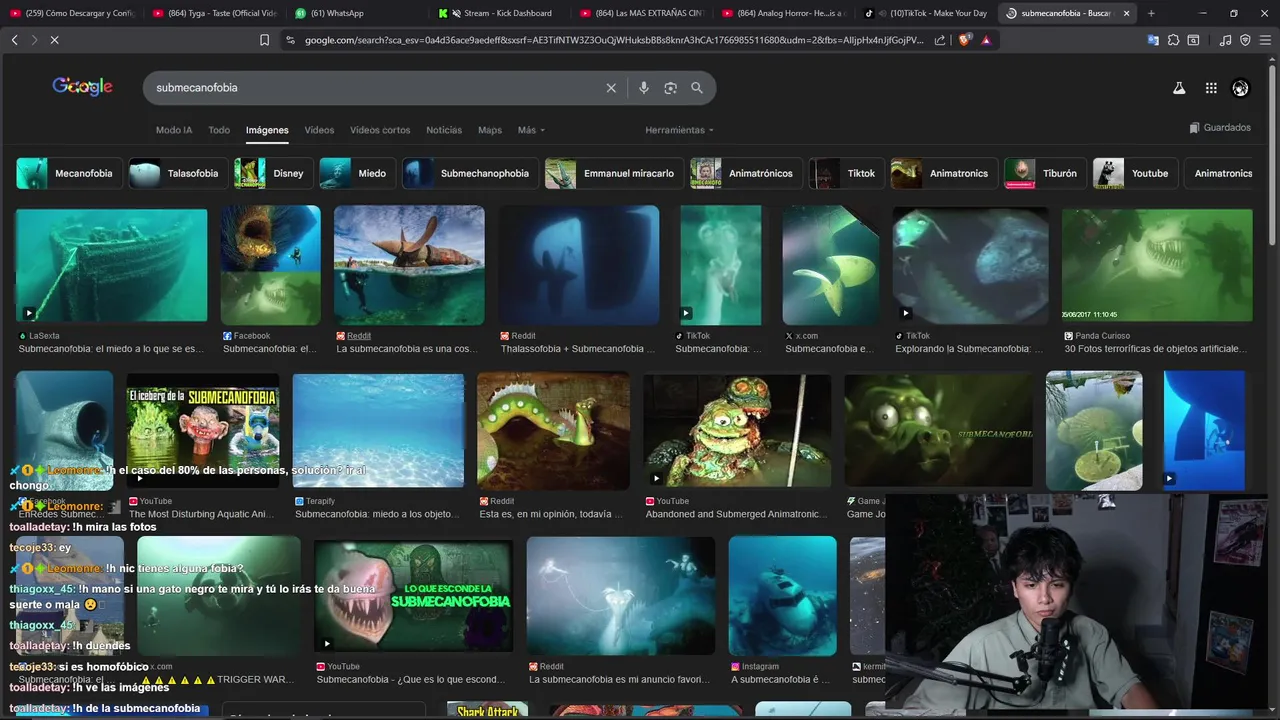
Task: Stop the page loading
Action: tap(54, 40)
